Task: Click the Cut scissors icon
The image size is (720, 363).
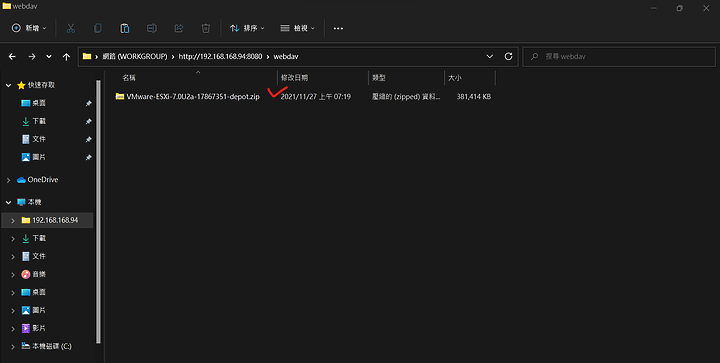Action: coord(71,28)
